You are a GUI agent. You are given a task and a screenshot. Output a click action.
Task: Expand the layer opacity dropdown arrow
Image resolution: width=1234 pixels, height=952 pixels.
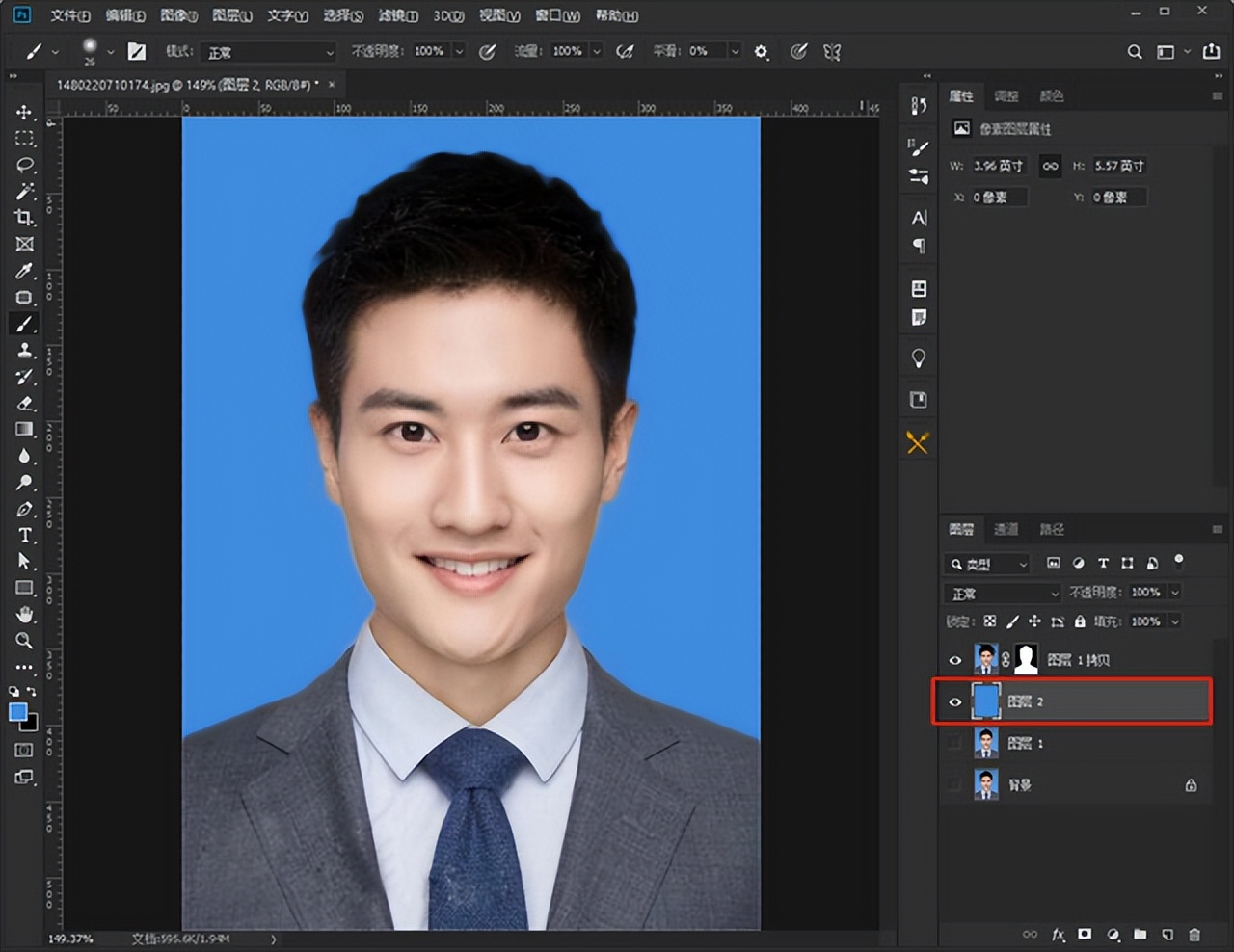click(1174, 592)
